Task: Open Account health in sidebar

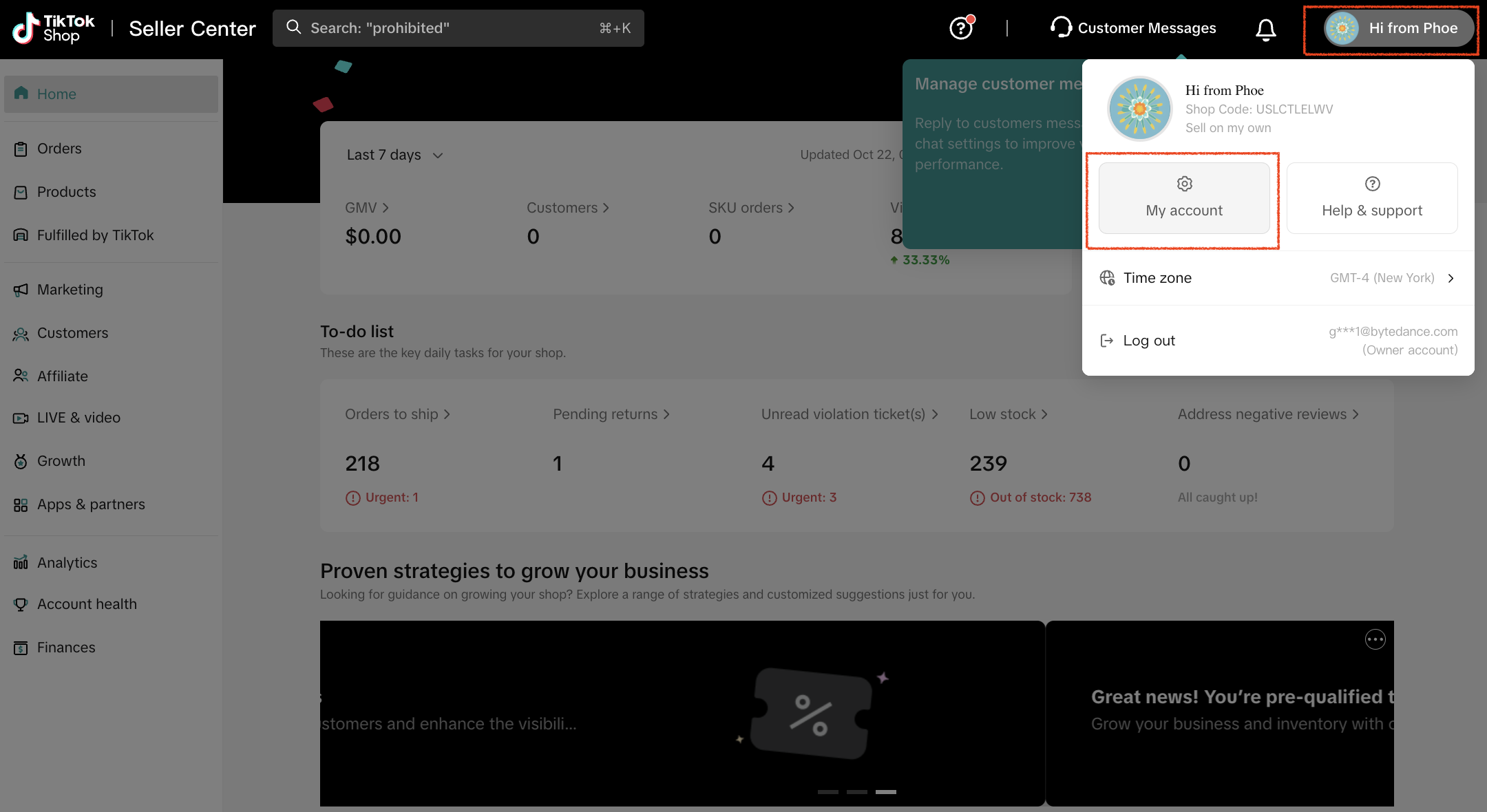Action: coord(87,604)
